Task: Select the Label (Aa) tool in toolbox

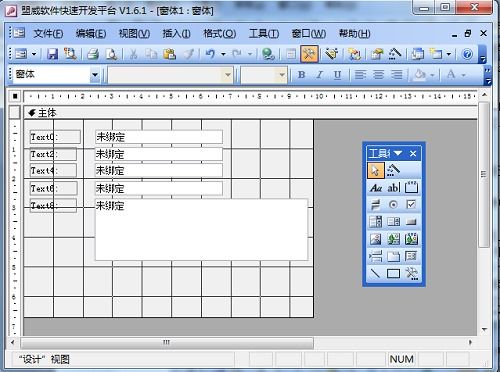Action: (x=376, y=188)
